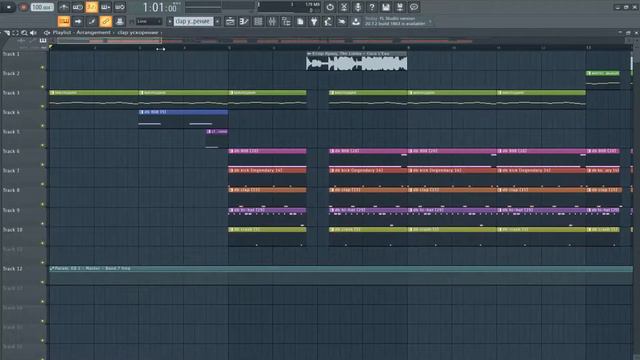This screenshot has width=640, height=360.
Task: Open the render audio clock icon
Action: click(x=330, y=7)
